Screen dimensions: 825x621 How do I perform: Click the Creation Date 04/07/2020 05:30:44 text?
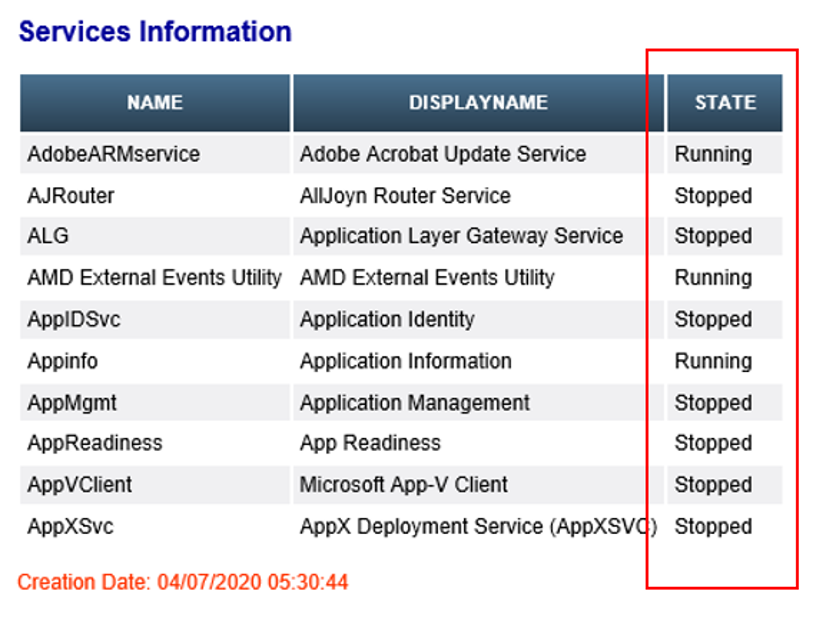[183, 583]
